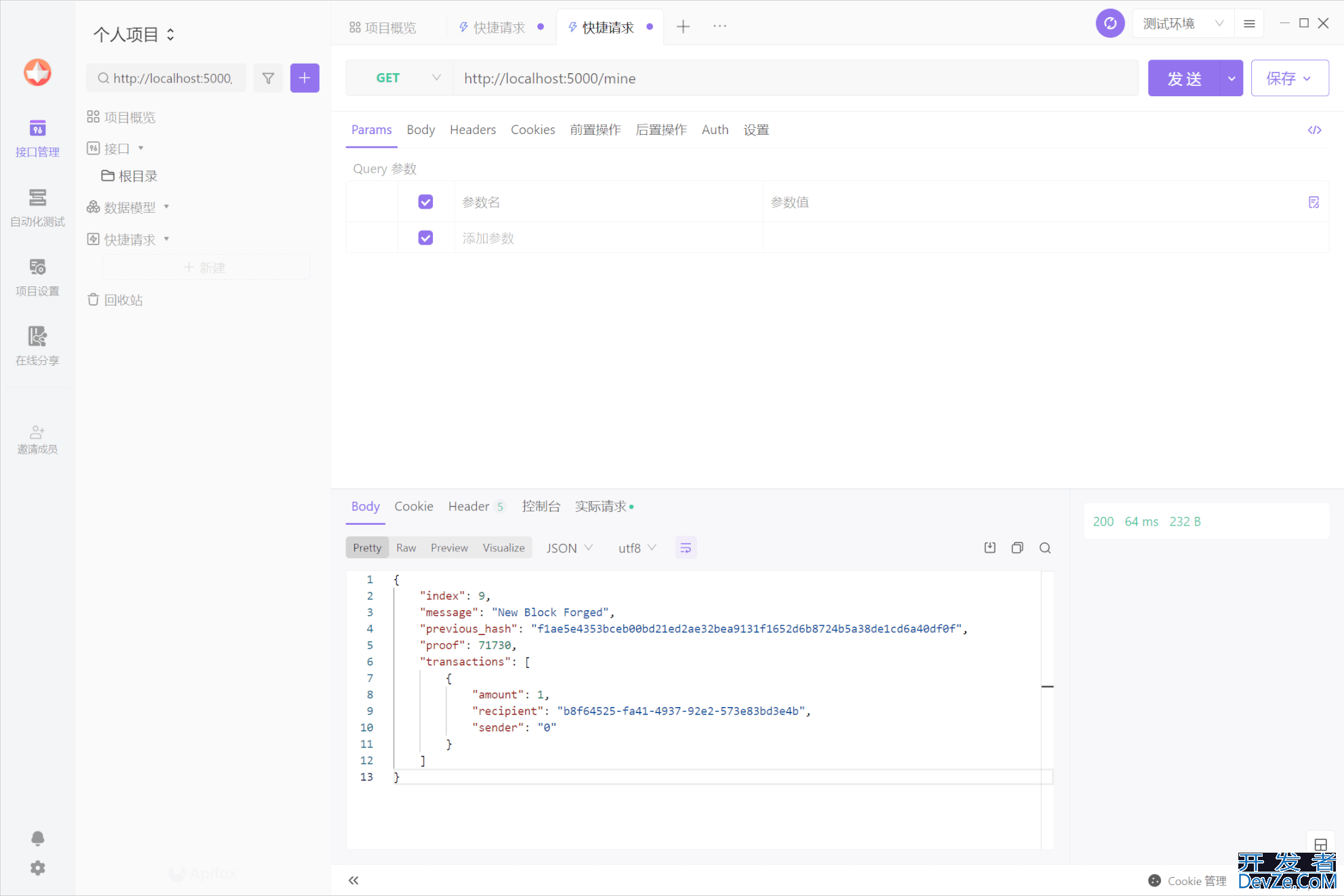Click the 发送 send button
Viewport: 1344px width, 896px height.
coord(1184,78)
